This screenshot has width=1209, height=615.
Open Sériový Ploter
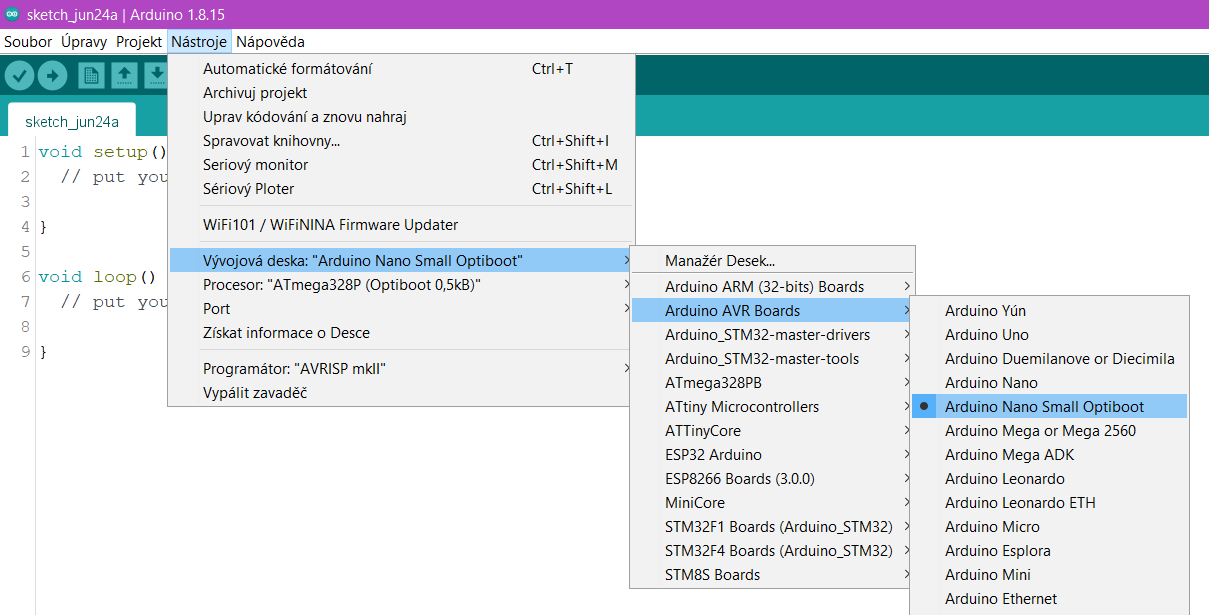click(x=401, y=189)
